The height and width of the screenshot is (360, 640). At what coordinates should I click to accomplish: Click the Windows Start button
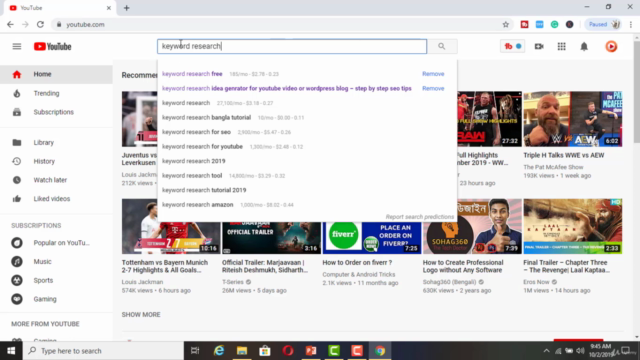coord(11,351)
